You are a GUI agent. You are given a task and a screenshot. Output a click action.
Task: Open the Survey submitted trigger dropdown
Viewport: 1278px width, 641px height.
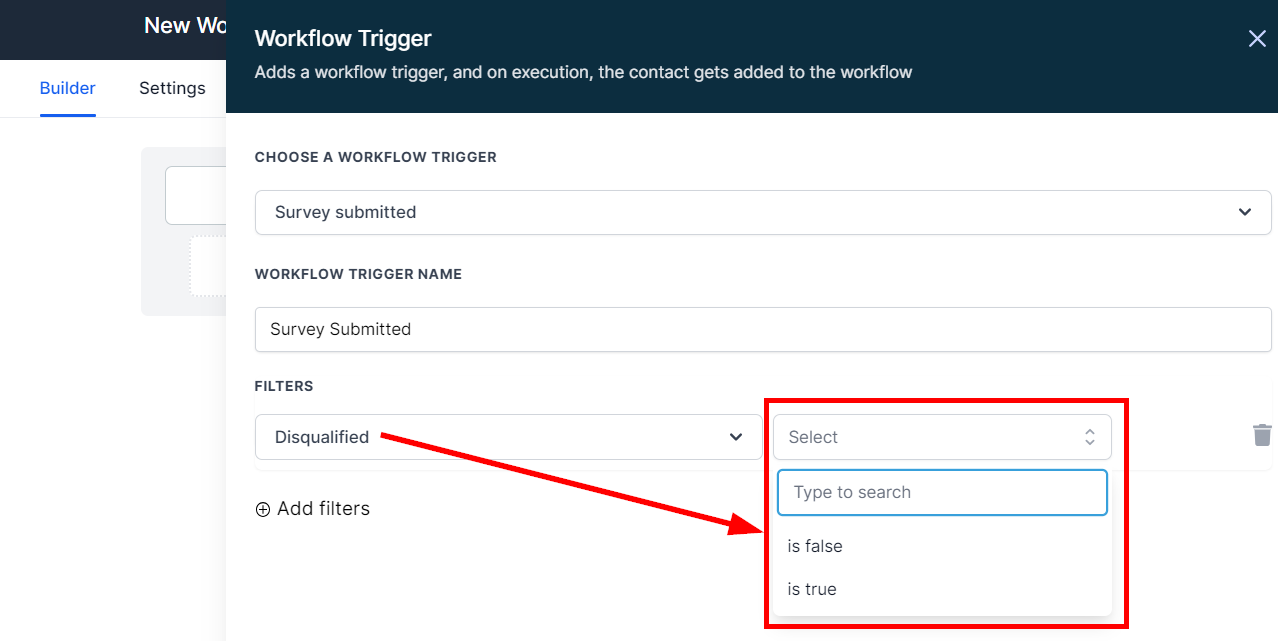(762, 212)
